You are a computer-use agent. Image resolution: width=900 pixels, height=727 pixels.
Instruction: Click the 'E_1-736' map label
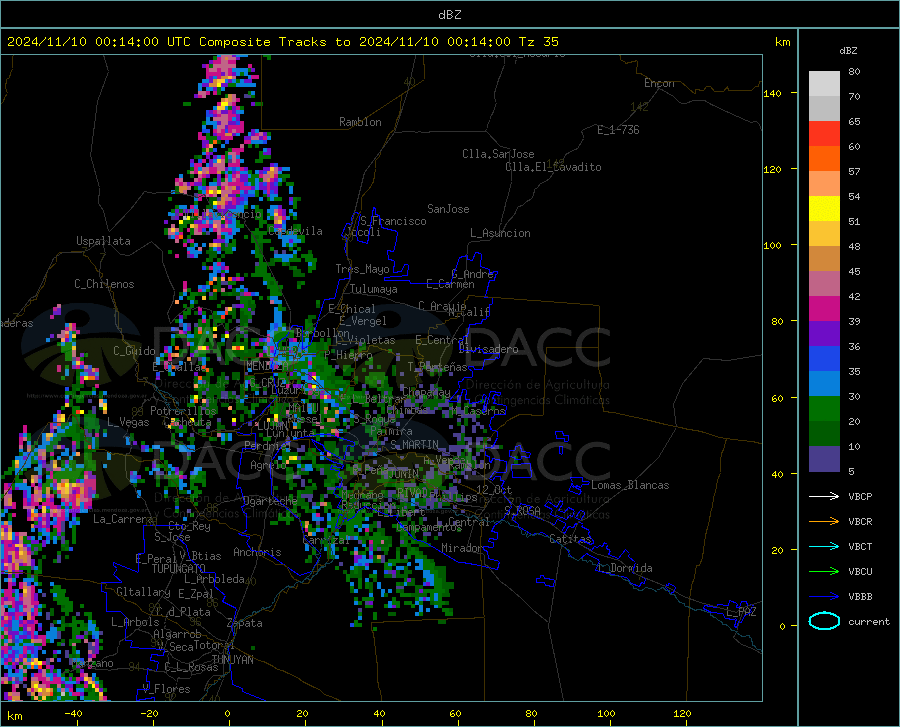(618, 130)
